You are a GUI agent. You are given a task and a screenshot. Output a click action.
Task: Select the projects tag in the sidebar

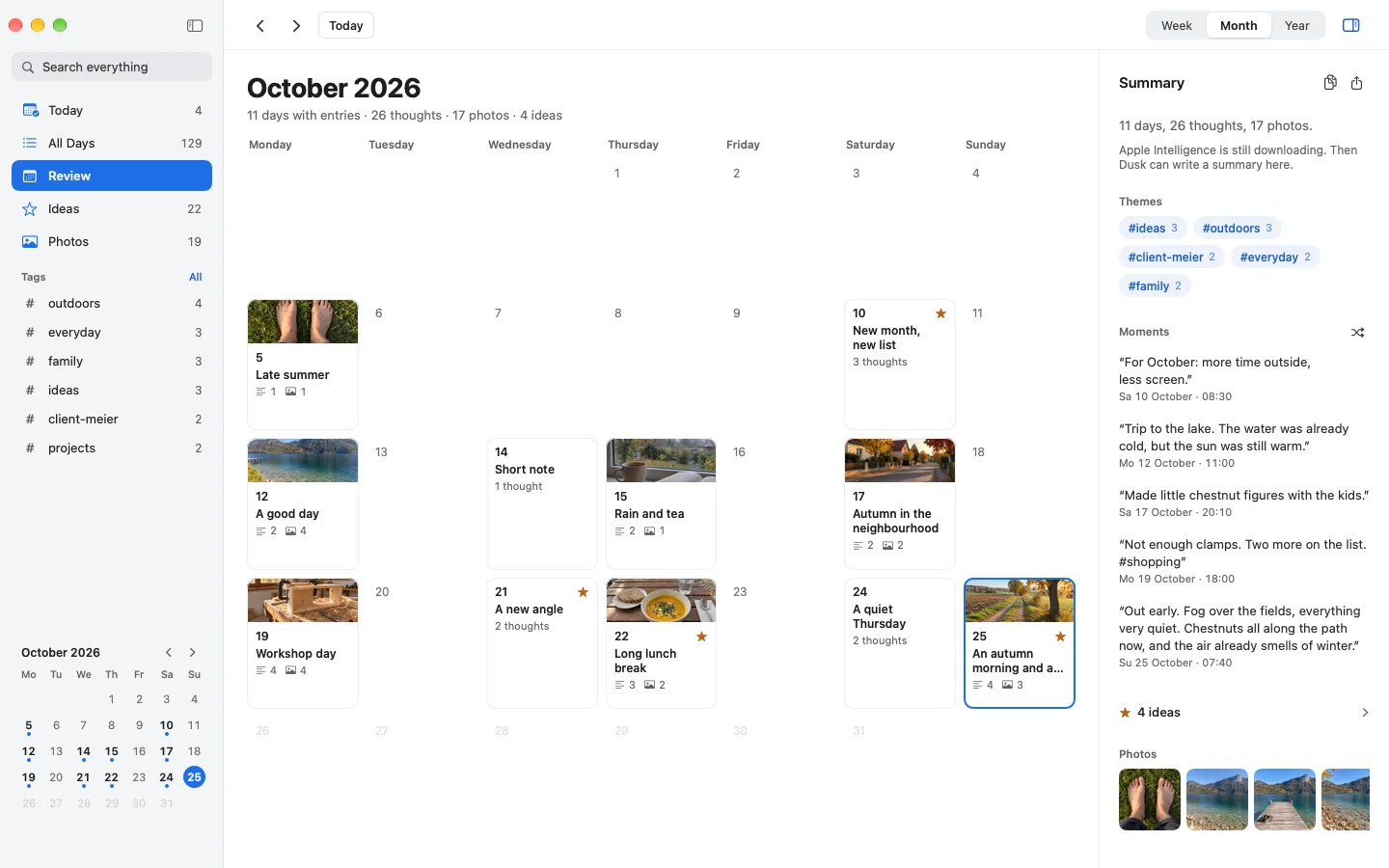112,448
